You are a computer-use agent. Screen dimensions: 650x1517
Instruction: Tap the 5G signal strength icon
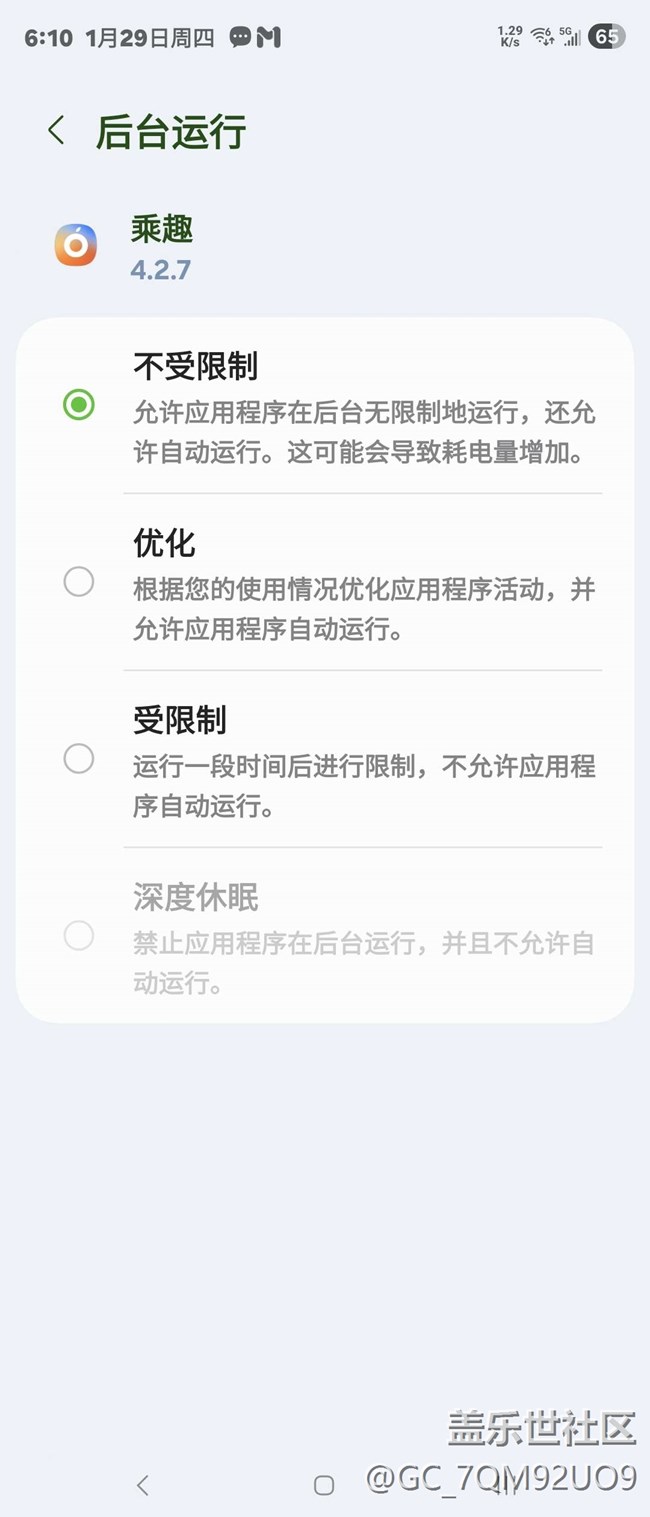click(x=570, y=37)
